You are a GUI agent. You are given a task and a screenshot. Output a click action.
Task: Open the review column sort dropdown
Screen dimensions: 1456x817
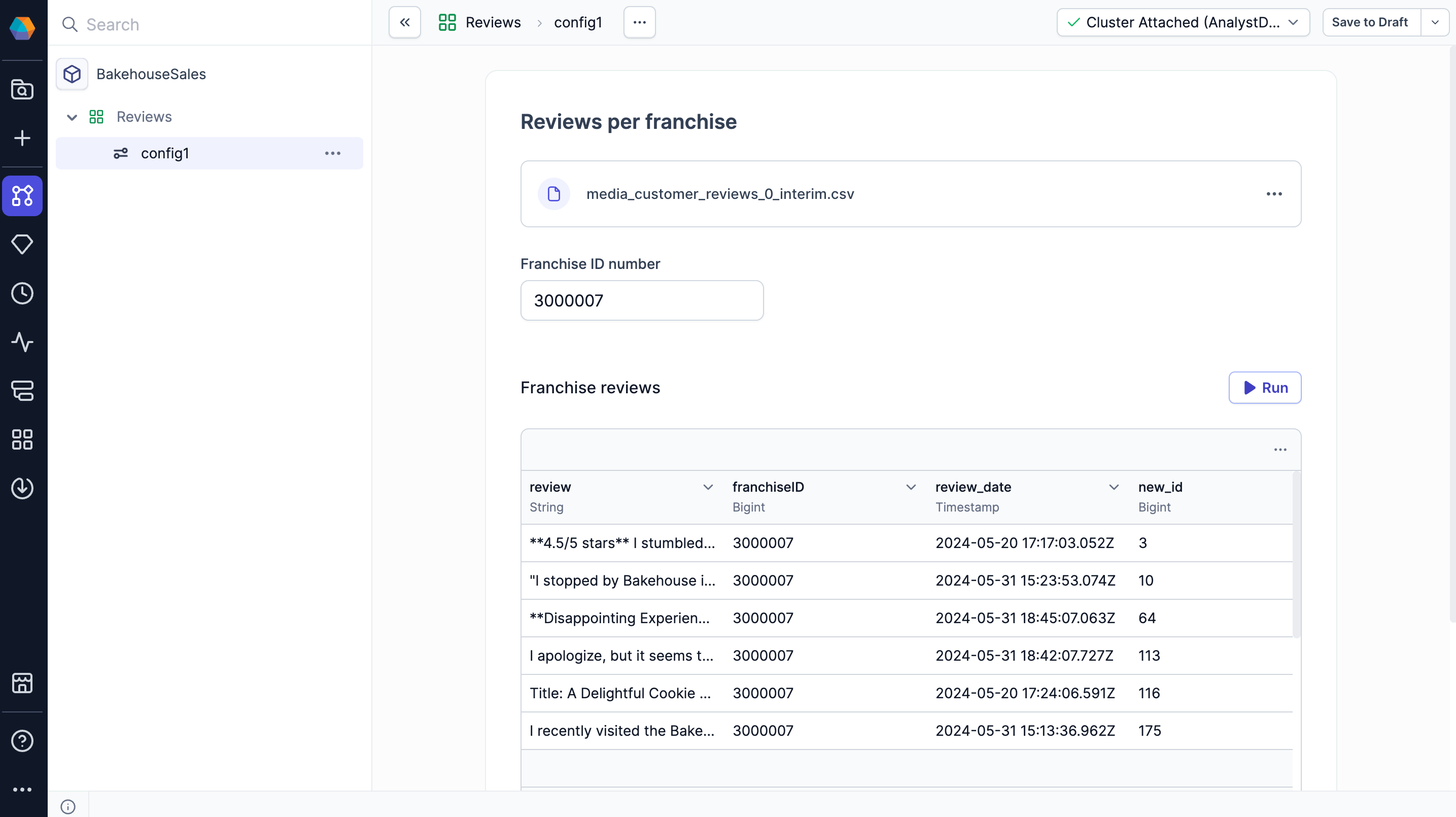click(708, 487)
